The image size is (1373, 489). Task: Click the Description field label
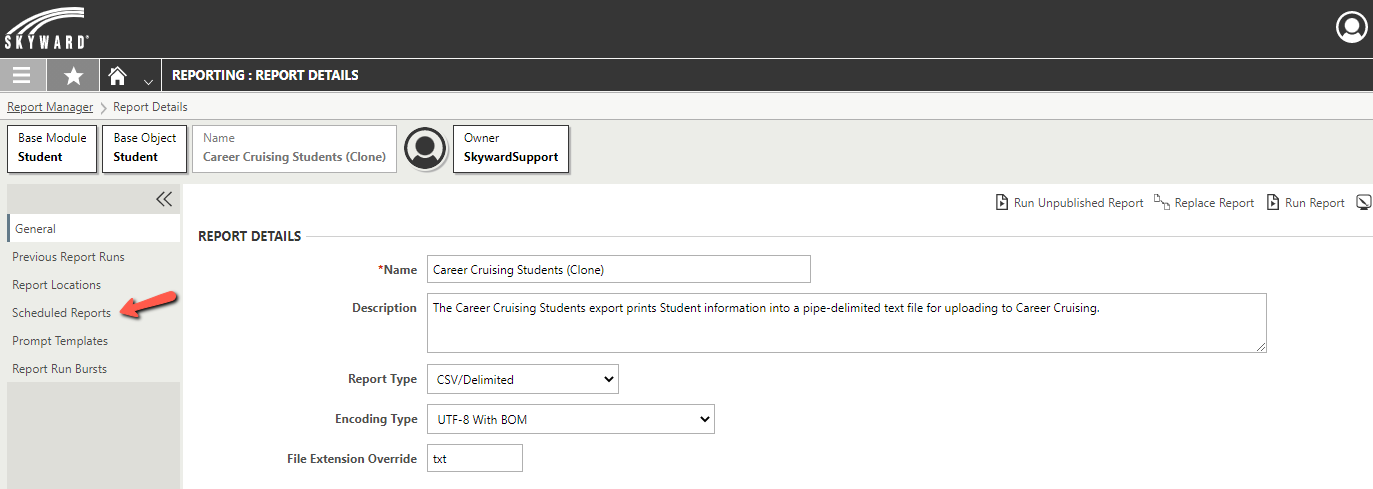(384, 308)
